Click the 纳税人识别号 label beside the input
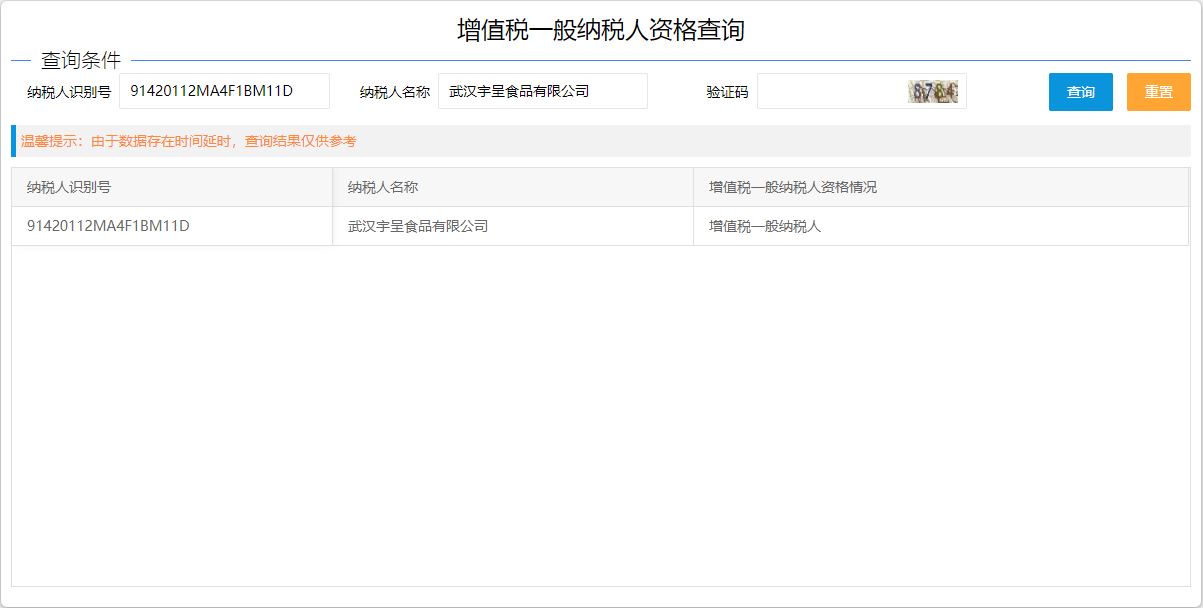Viewport: 1203px width, 608px height. tap(69, 92)
